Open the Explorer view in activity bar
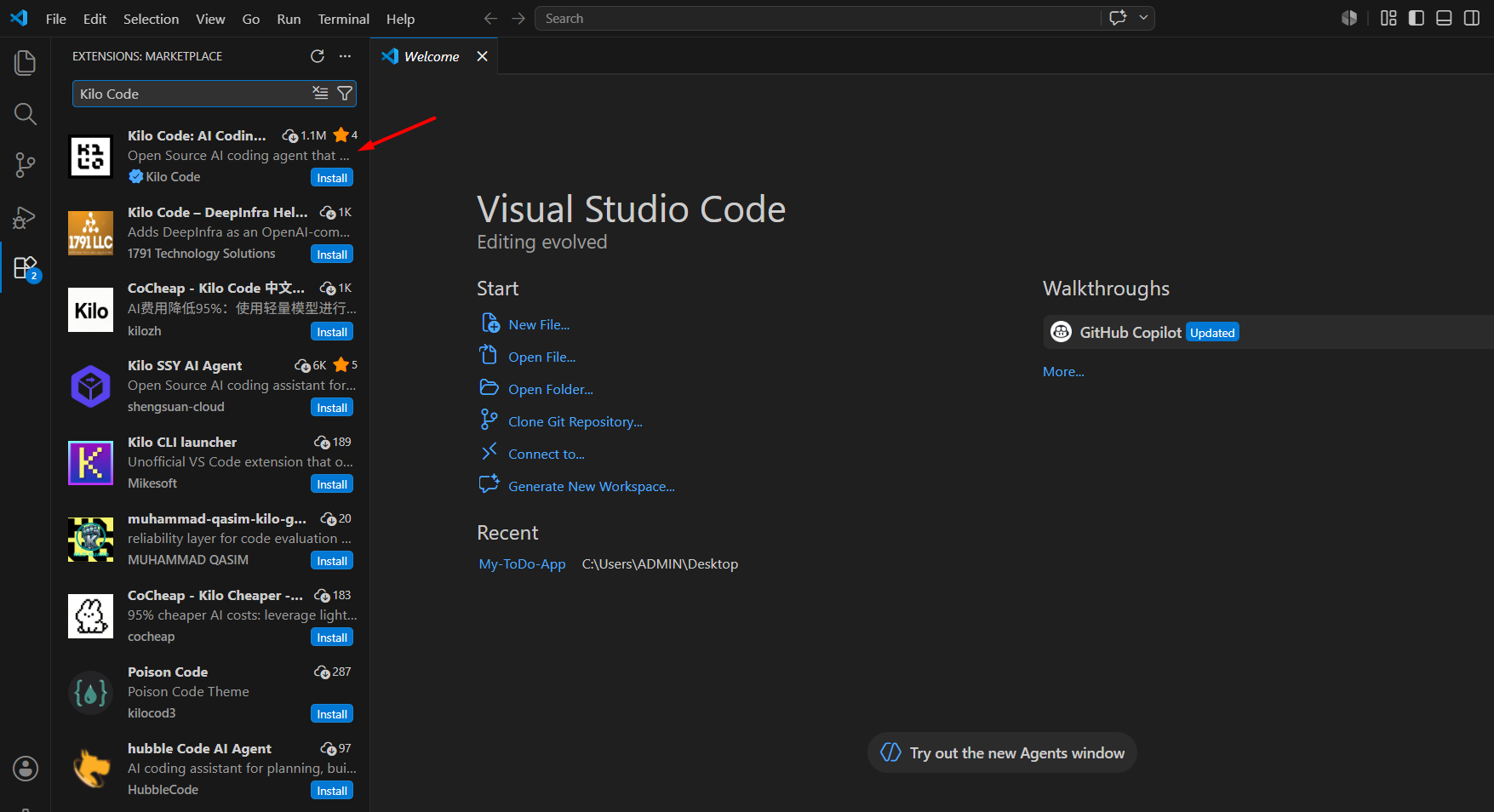The image size is (1494, 812). 26,62
